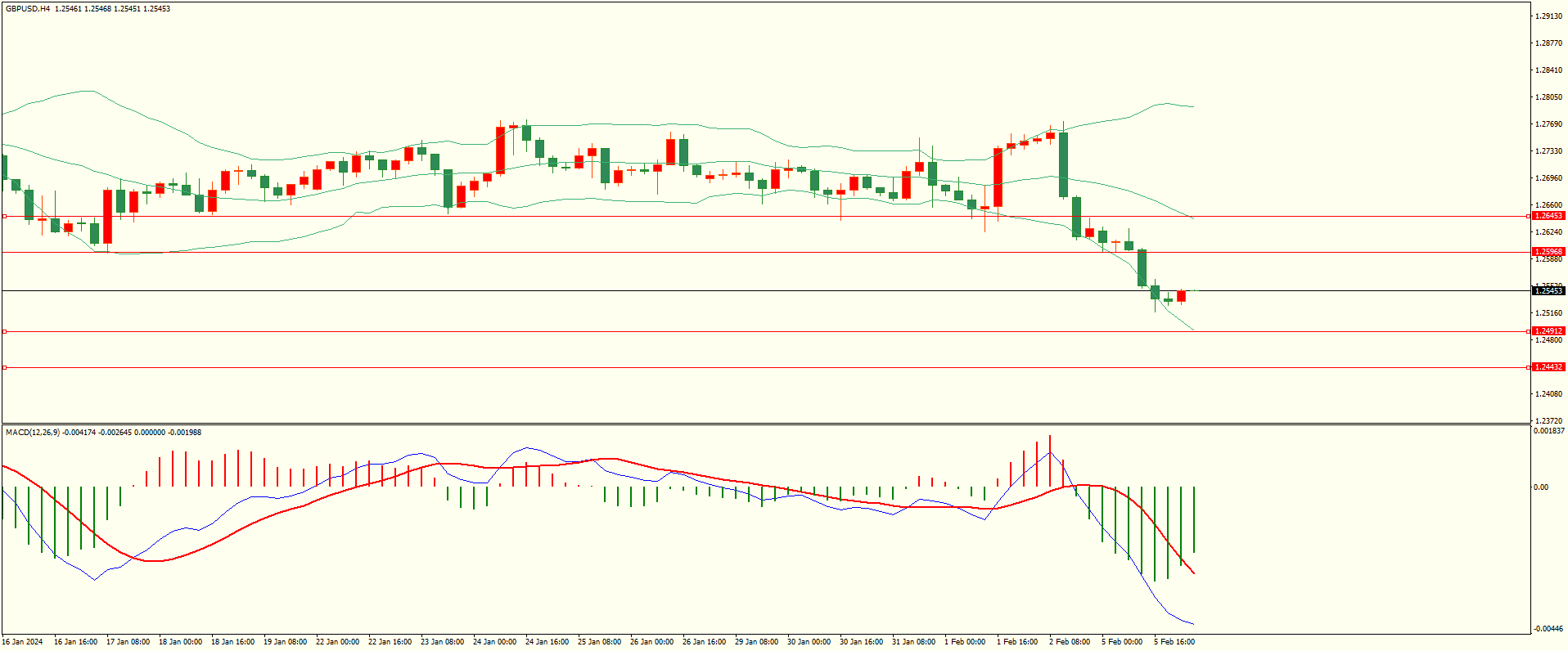Click the 1 Feb 16:00 time label
Screen dimensions: 1568x651
click(x=1017, y=642)
